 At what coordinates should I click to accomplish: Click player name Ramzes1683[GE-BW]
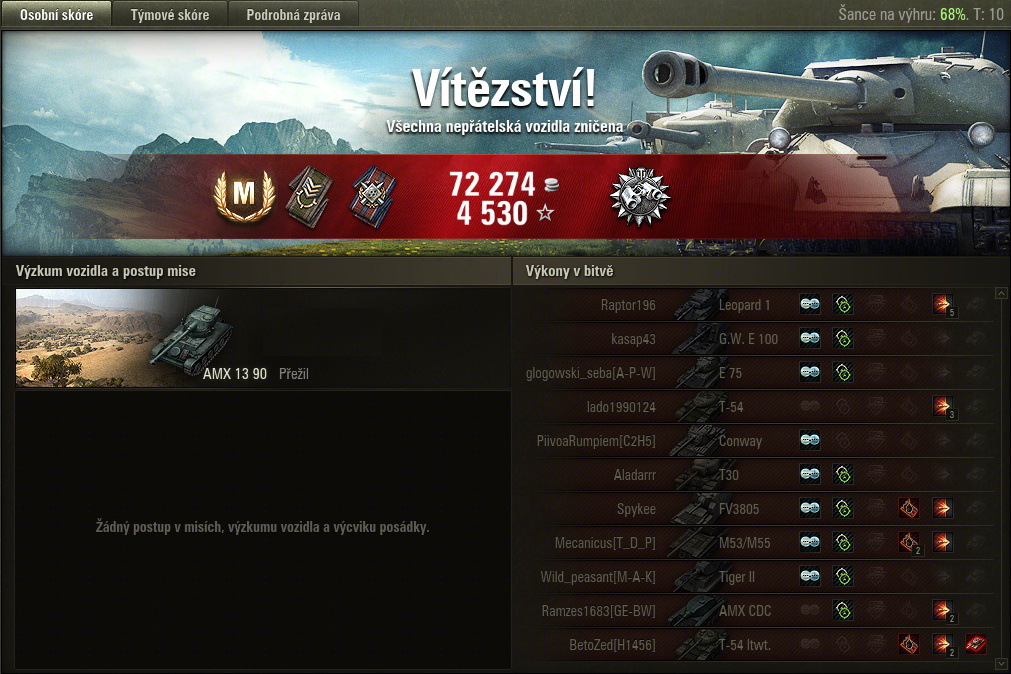tap(598, 611)
